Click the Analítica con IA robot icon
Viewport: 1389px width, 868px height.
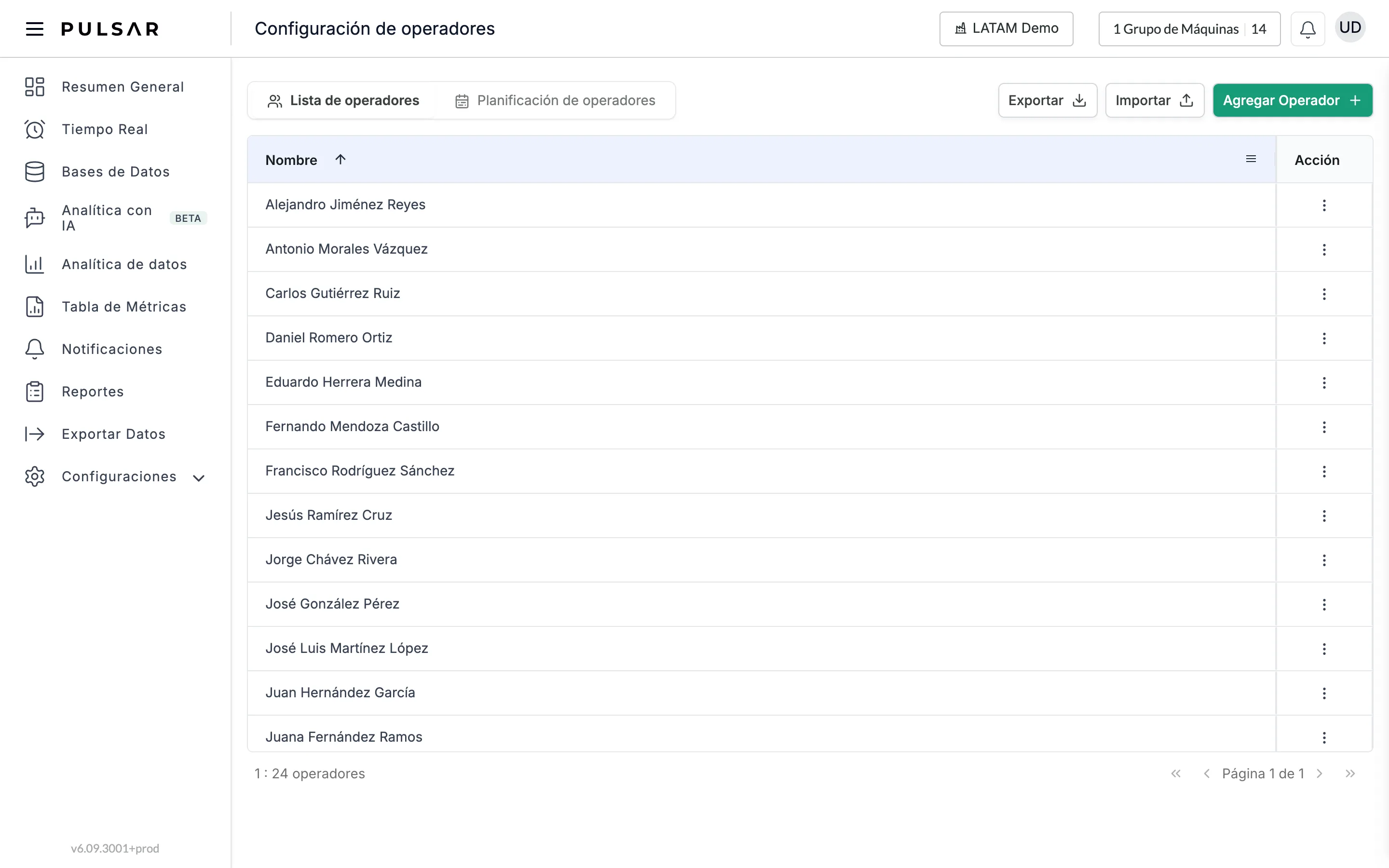(34, 218)
